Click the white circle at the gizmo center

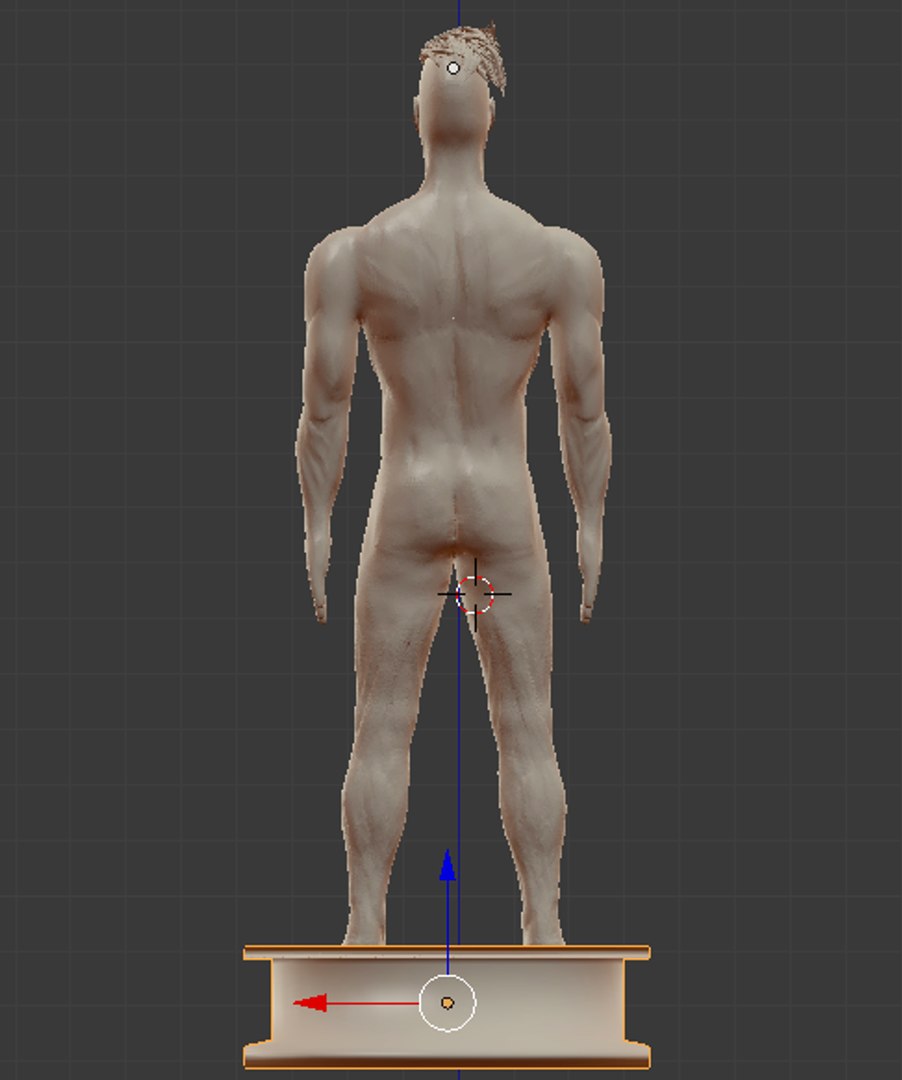[x=448, y=1003]
